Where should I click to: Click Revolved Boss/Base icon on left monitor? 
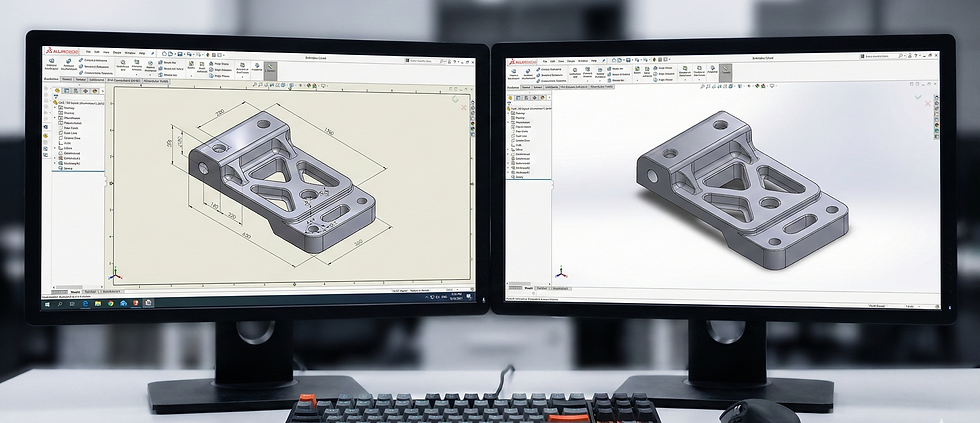click(69, 61)
